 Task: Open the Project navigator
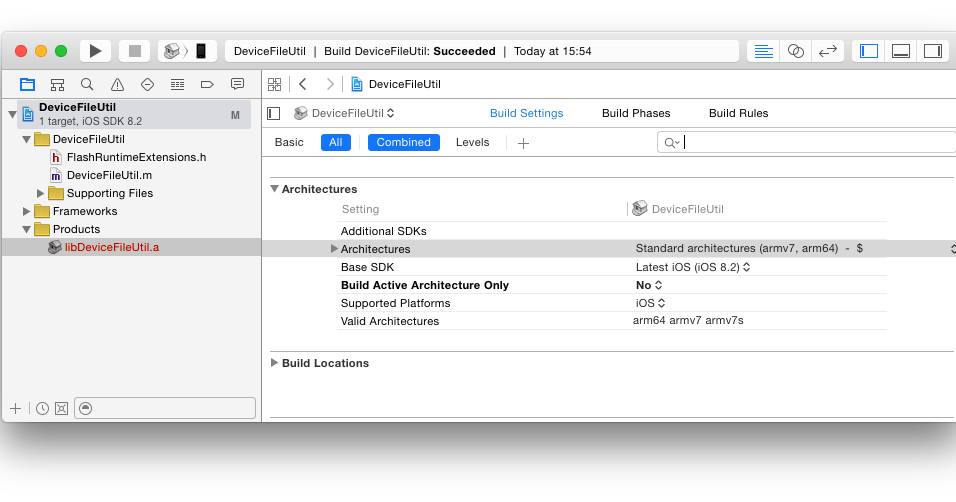coord(27,84)
